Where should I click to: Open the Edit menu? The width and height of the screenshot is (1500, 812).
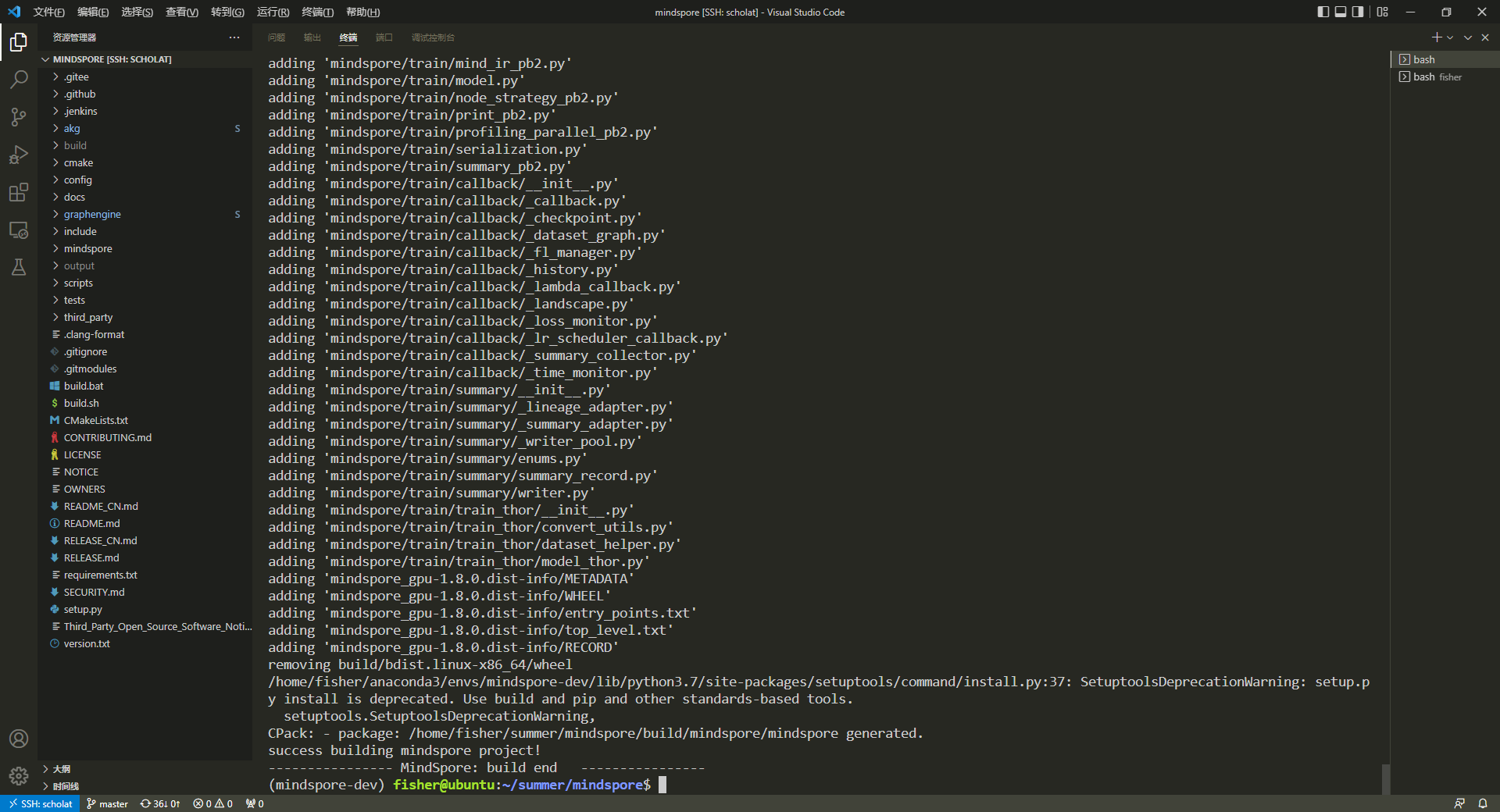[93, 12]
